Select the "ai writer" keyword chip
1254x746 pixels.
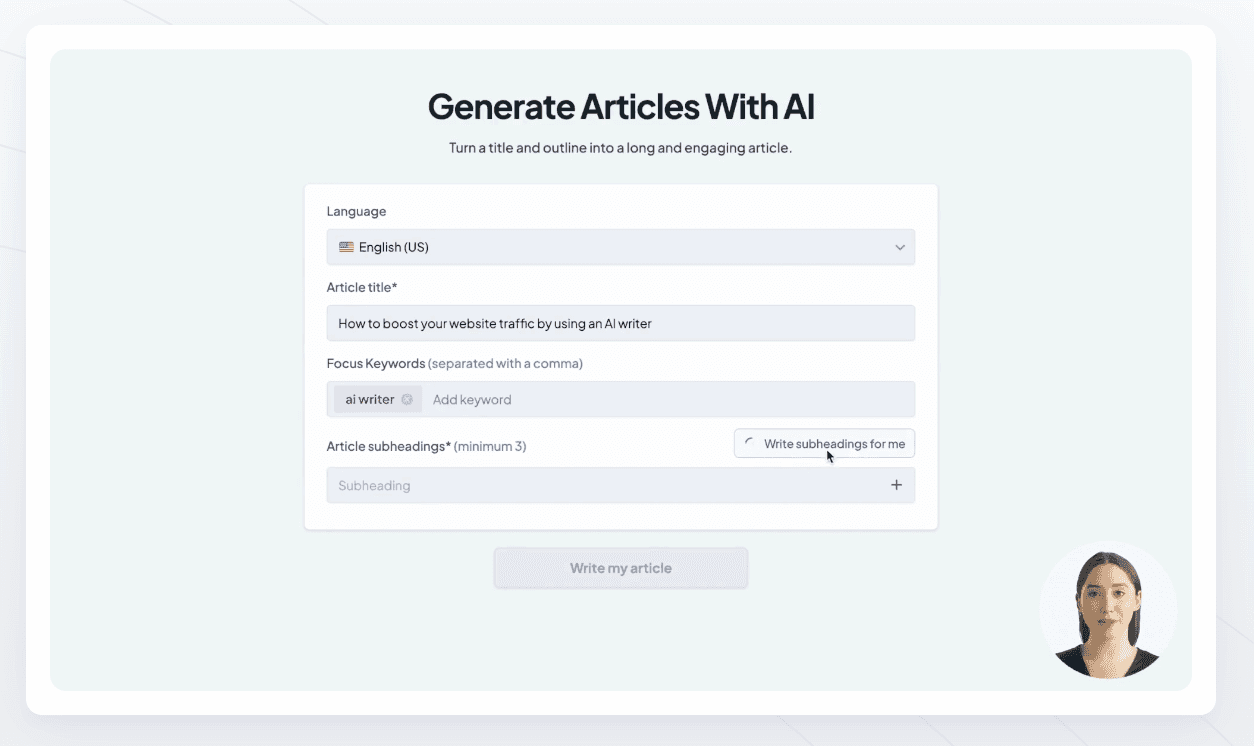[368, 398]
